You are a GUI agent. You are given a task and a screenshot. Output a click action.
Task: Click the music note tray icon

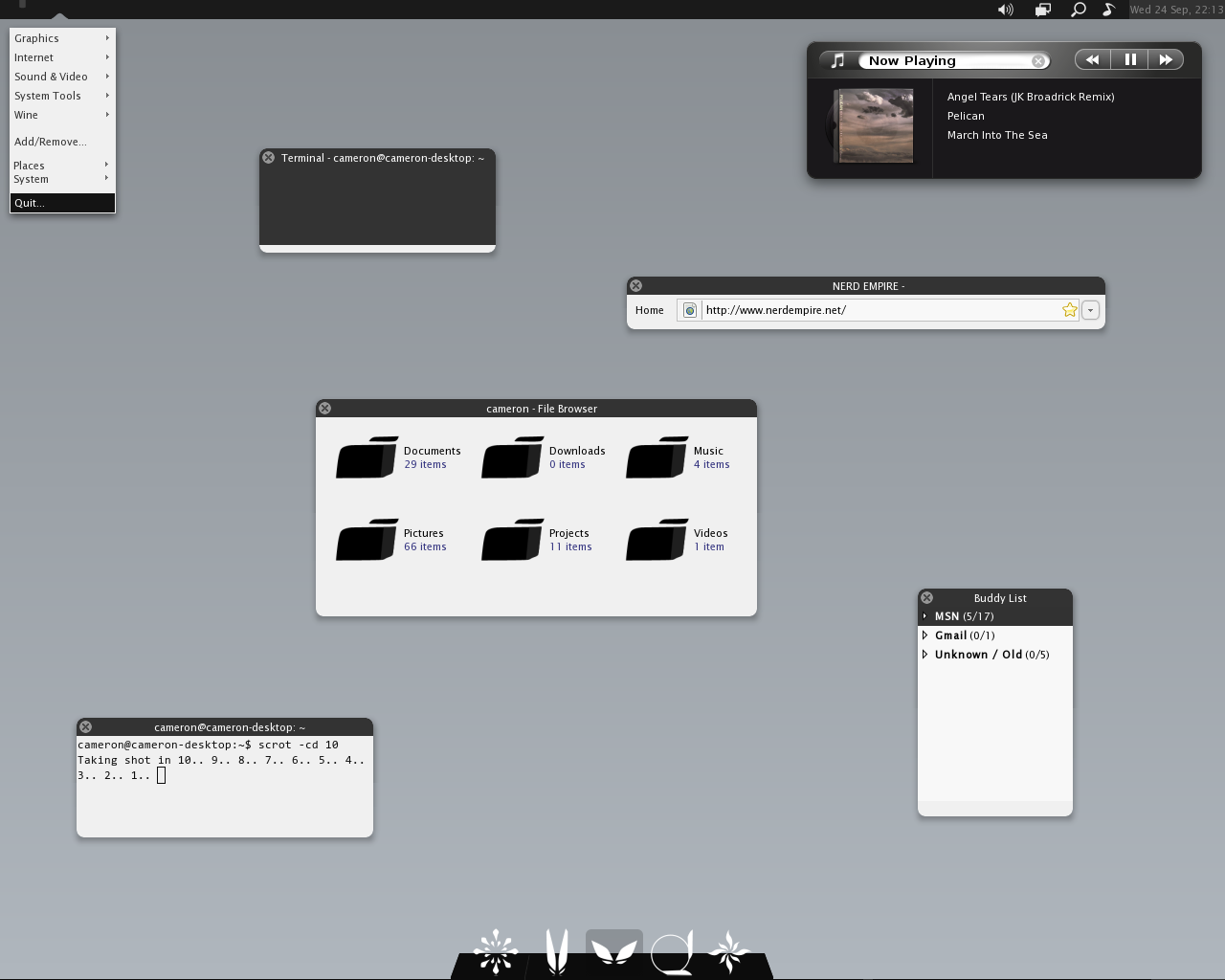[1108, 10]
